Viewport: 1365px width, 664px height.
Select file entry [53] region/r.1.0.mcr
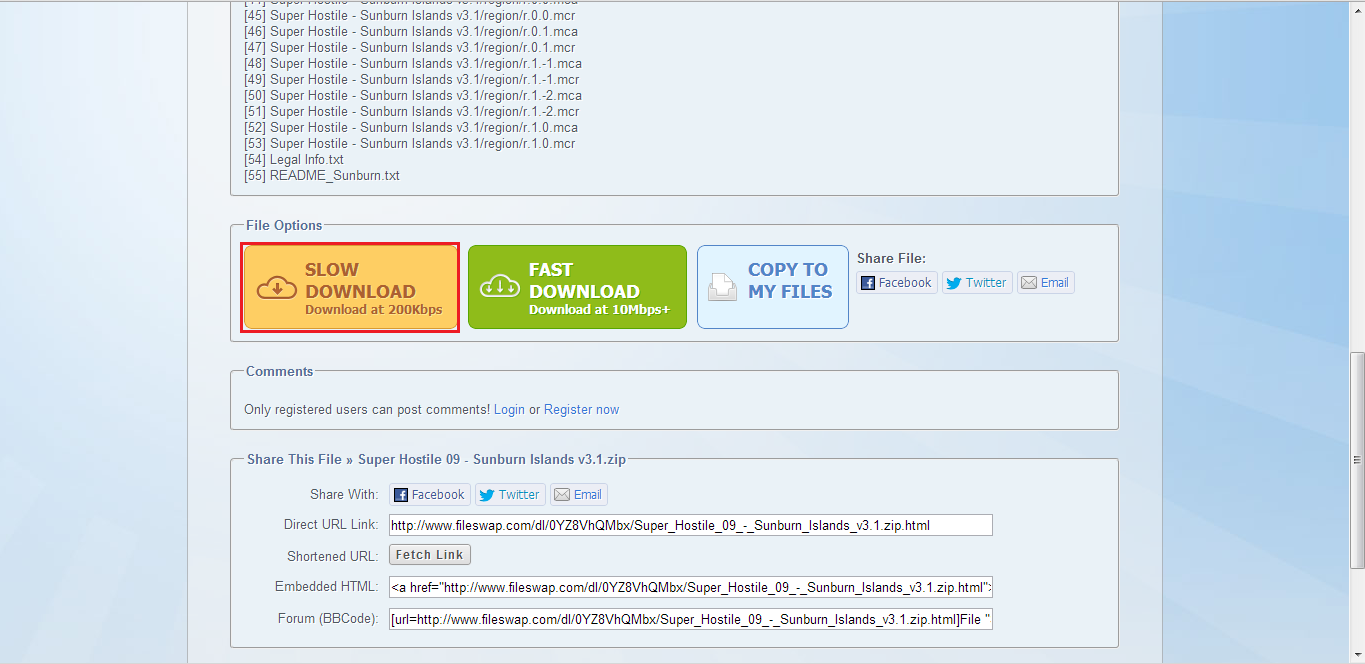410,144
